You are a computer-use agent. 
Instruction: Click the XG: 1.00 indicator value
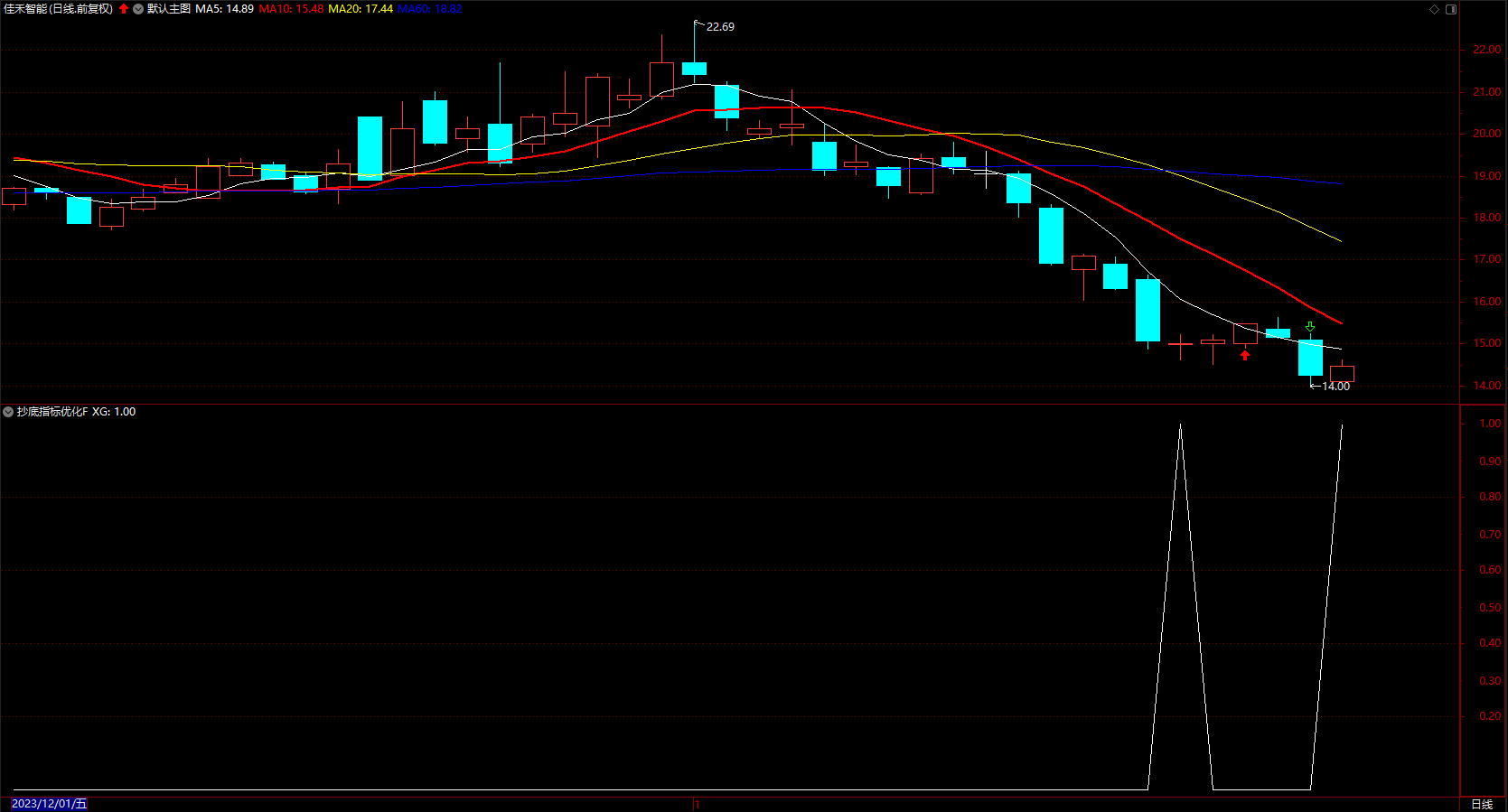114,412
